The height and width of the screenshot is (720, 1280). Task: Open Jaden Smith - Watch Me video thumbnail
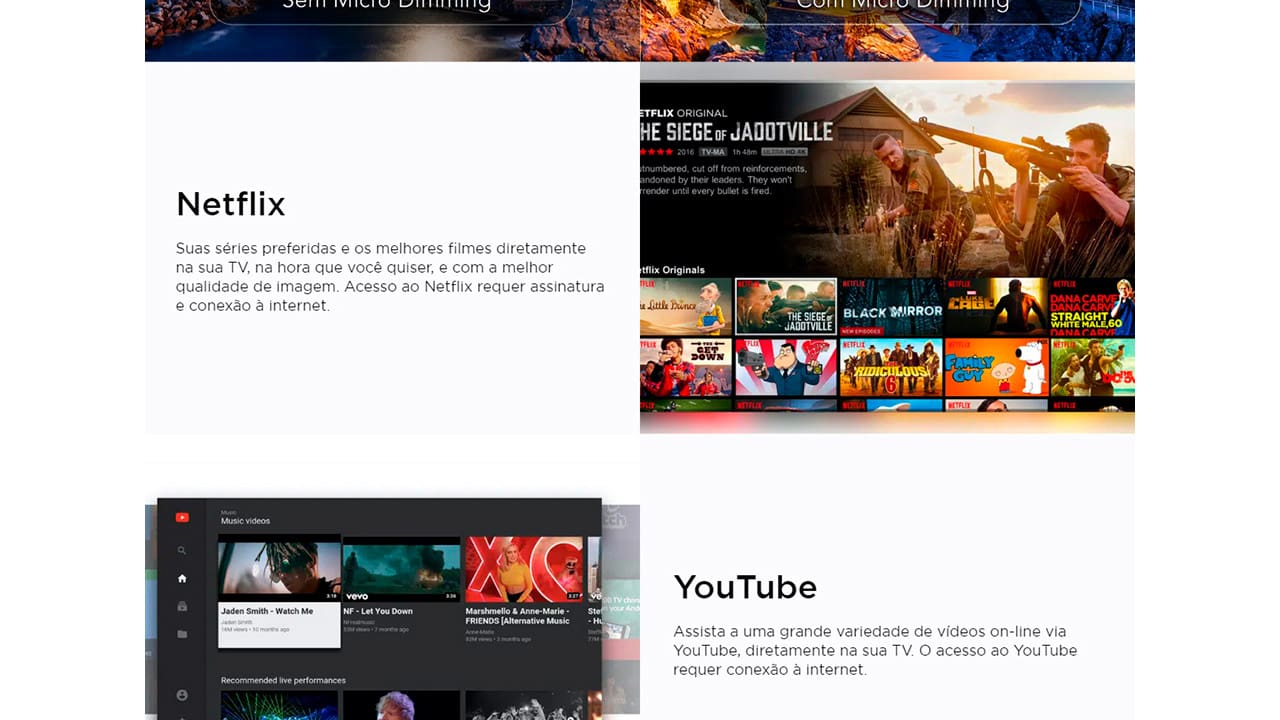[279, 568]
